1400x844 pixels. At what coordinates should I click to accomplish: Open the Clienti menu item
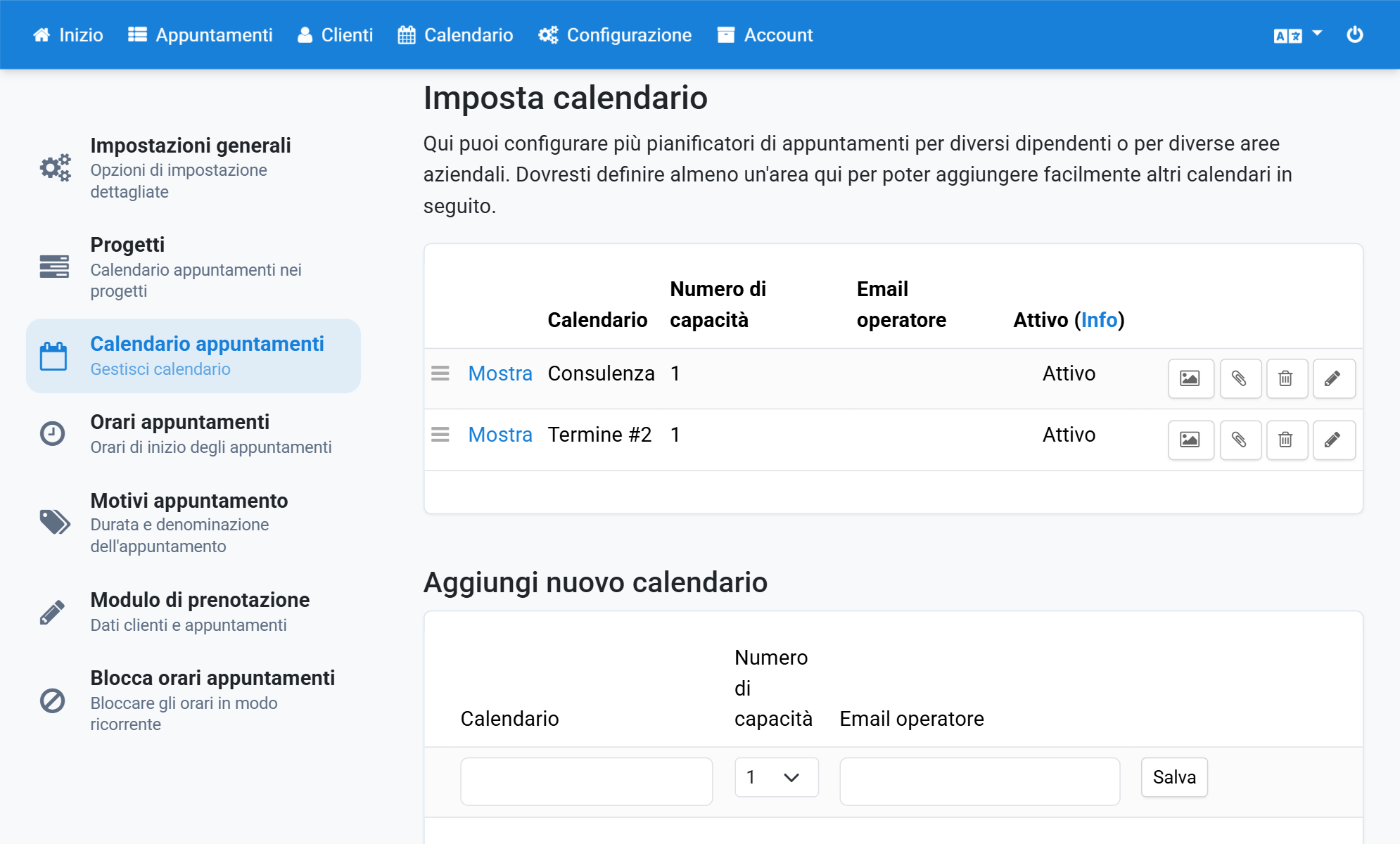pos(335,35)
